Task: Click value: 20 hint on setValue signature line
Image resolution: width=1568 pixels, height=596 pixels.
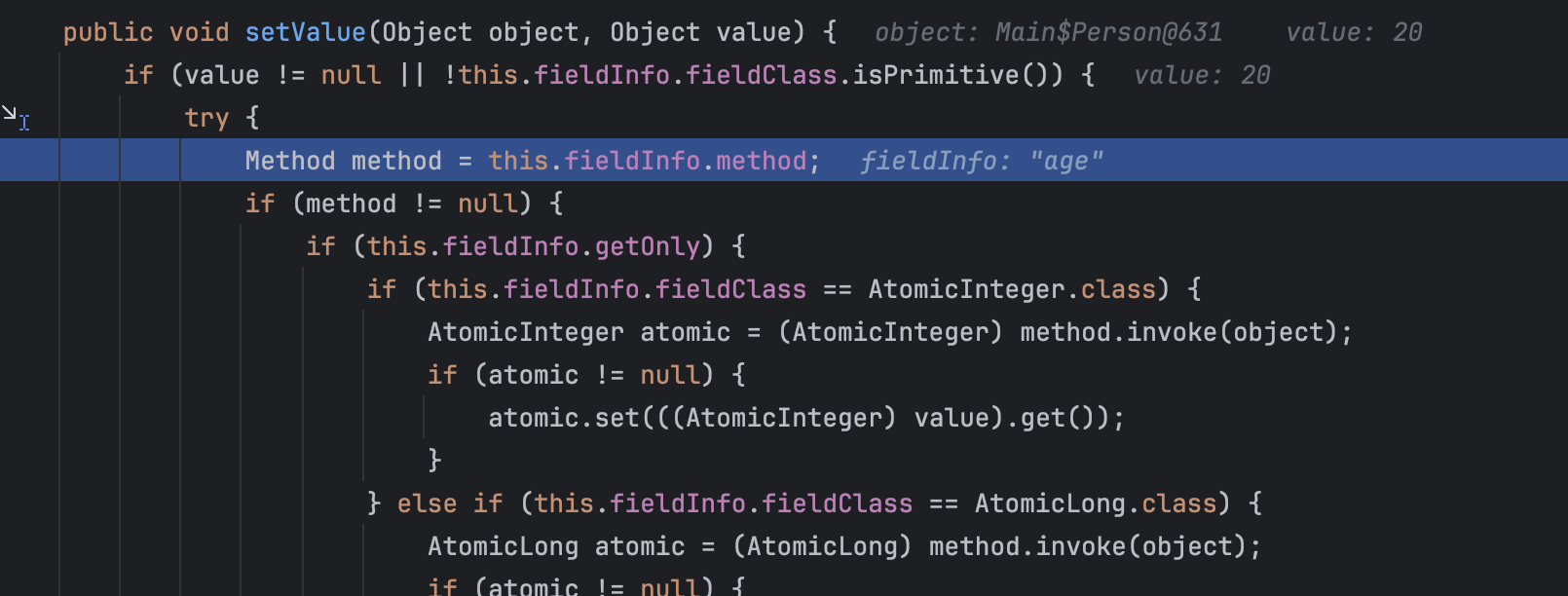Action: click(x=1354, y=33)
